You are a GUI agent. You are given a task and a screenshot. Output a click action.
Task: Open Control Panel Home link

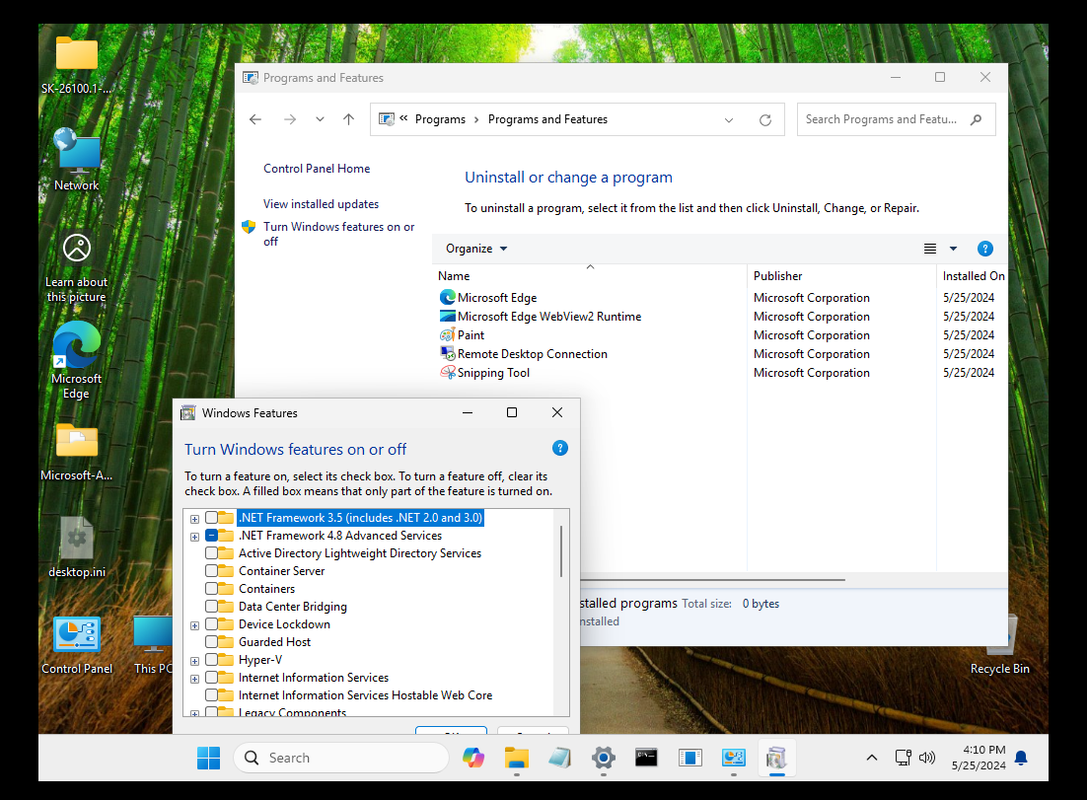point(316,168)
